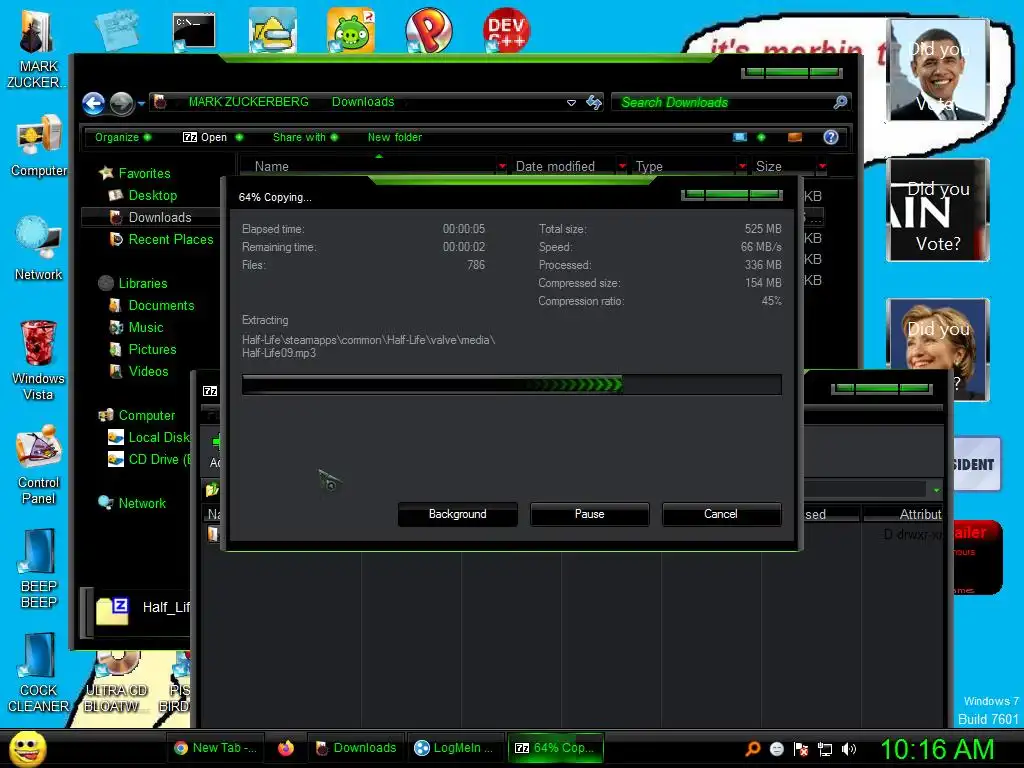The image size is (1024, 768).
Task: Launch the DEV C++ icon
Action: pyautogui.click(x=506, y=29)
